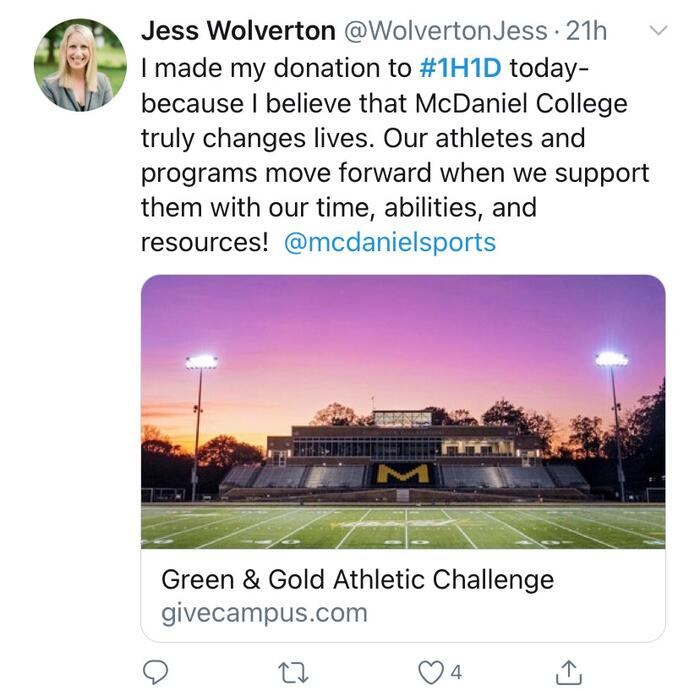Visit the @mcdanielsports mention
This screenshot has height=691, width=700.
point(389,242)
